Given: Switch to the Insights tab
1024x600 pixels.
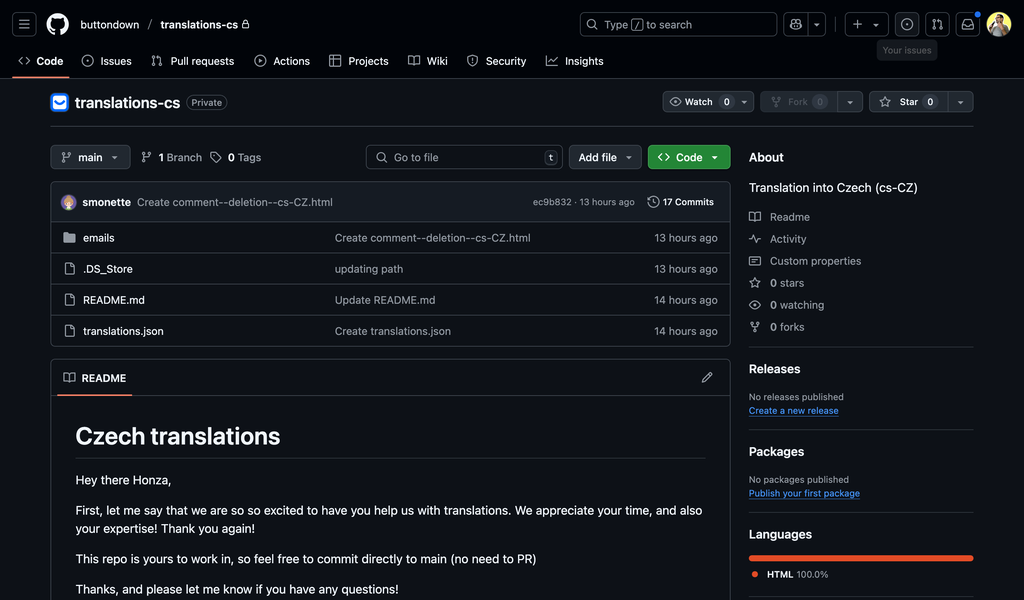Looking at the screenshot, I should (575, 61).
